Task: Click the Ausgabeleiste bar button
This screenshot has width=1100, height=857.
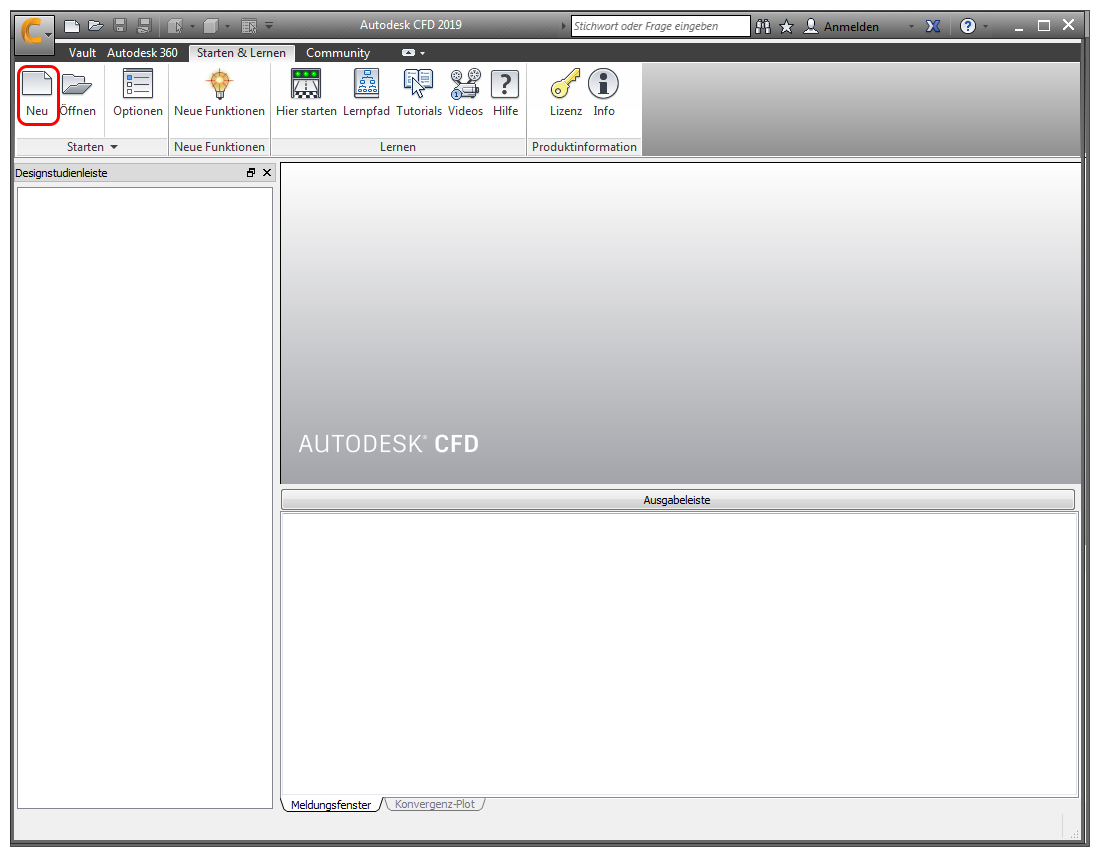Action: (677, 500)
